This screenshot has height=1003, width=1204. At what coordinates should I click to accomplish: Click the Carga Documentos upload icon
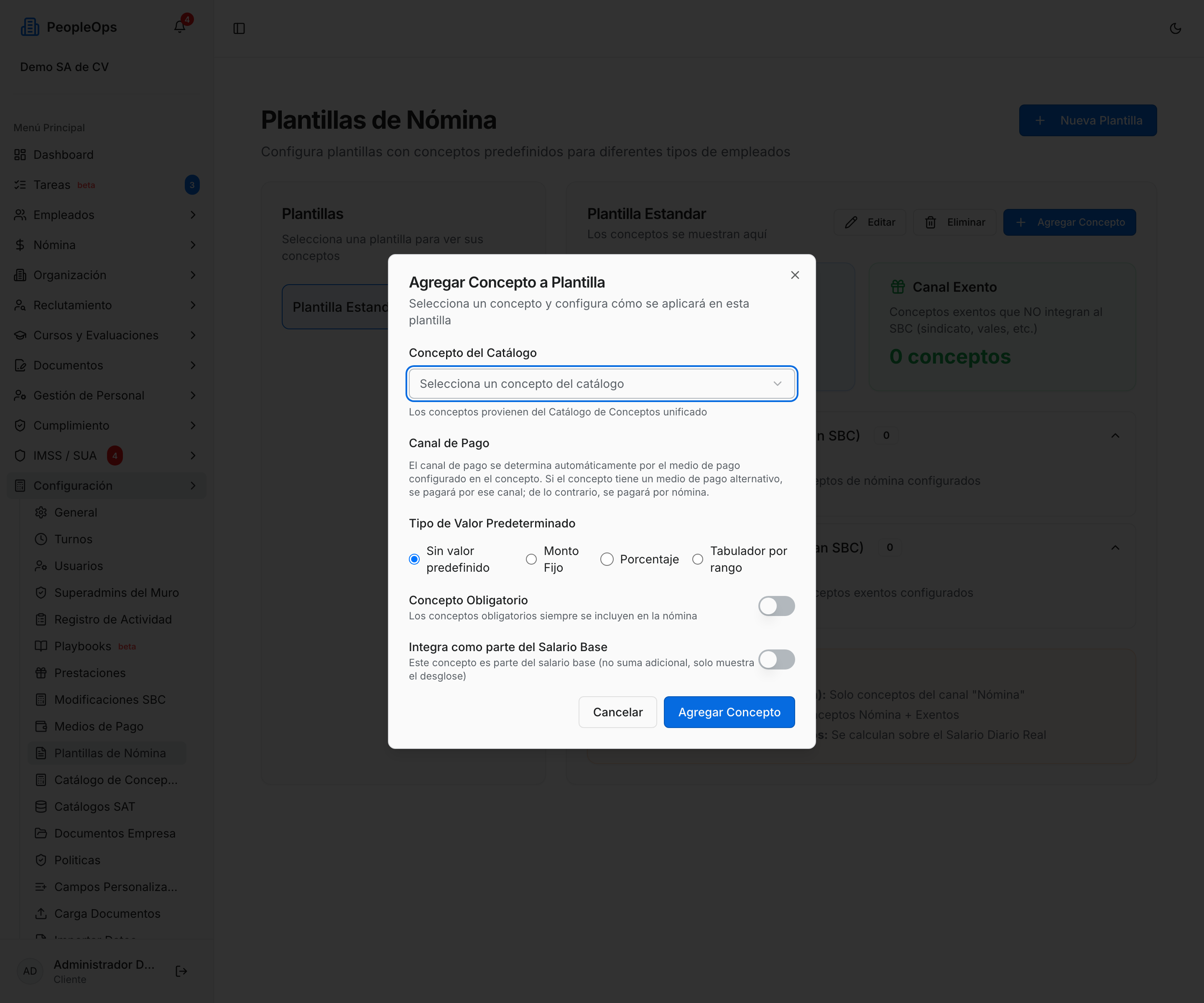coord(41,914)
